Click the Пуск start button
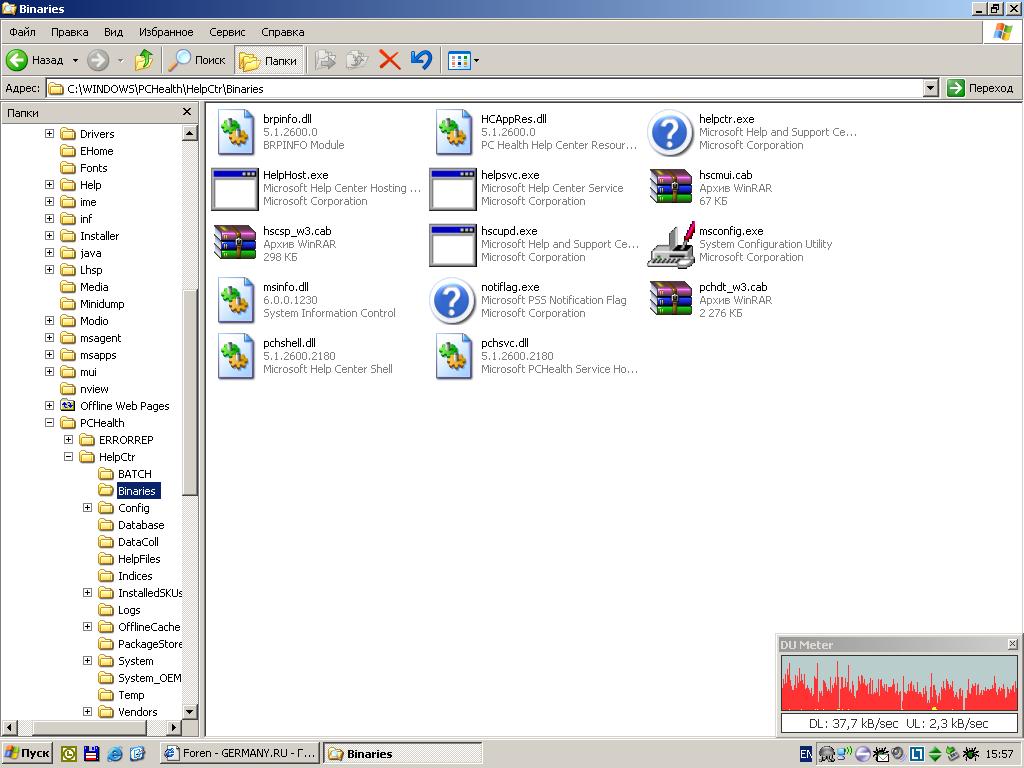 (27, 753)
